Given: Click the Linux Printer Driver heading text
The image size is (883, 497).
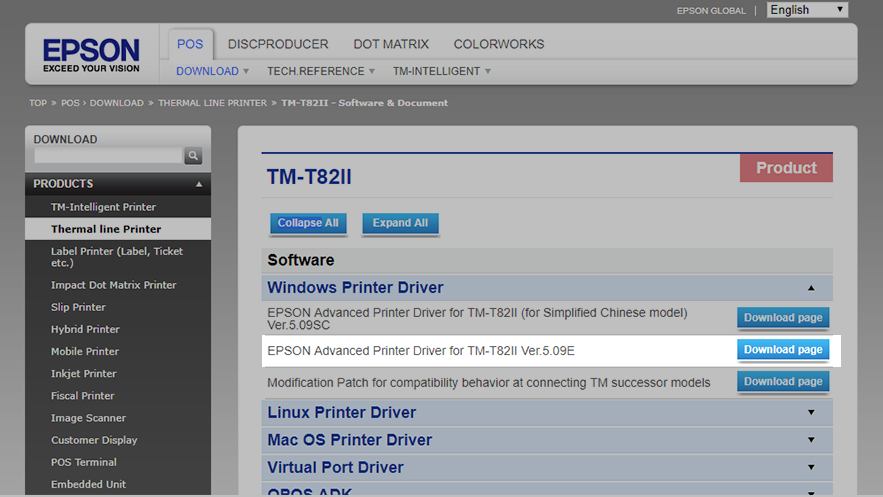Looking at the screenshot, I should click(341, 413).
